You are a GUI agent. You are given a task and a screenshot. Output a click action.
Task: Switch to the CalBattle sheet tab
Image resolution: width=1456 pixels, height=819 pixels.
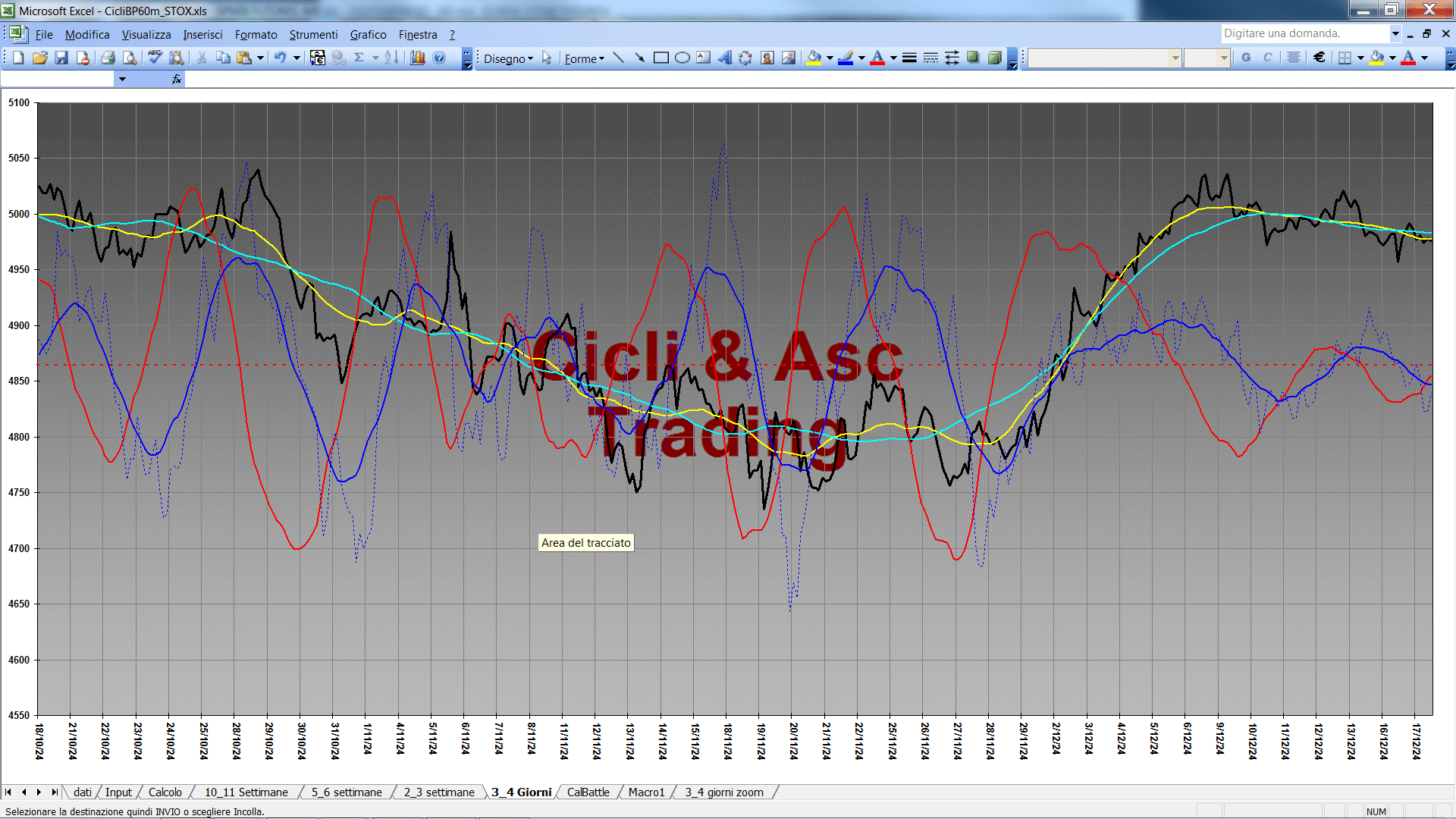[x=588, y=792]
